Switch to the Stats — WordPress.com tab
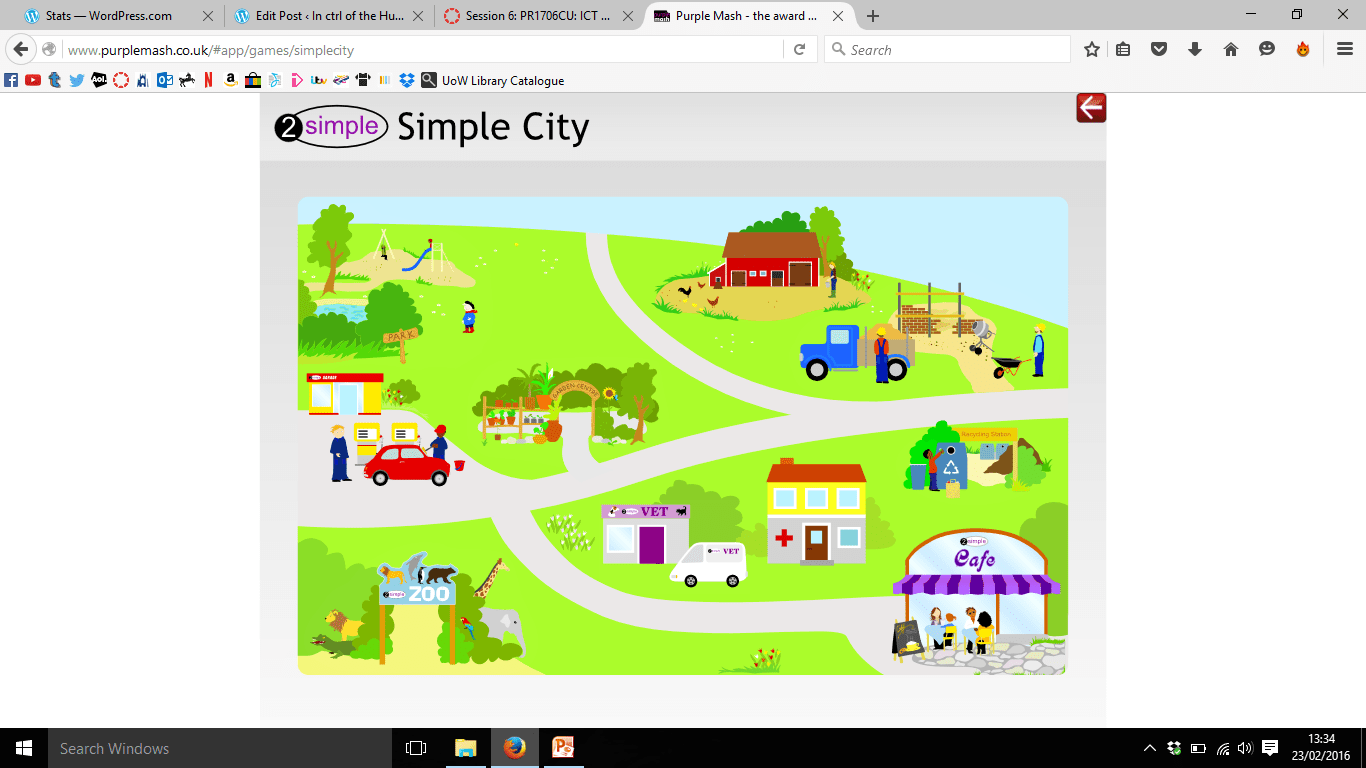The image size is (1366, 768). (x=110, y=16)
